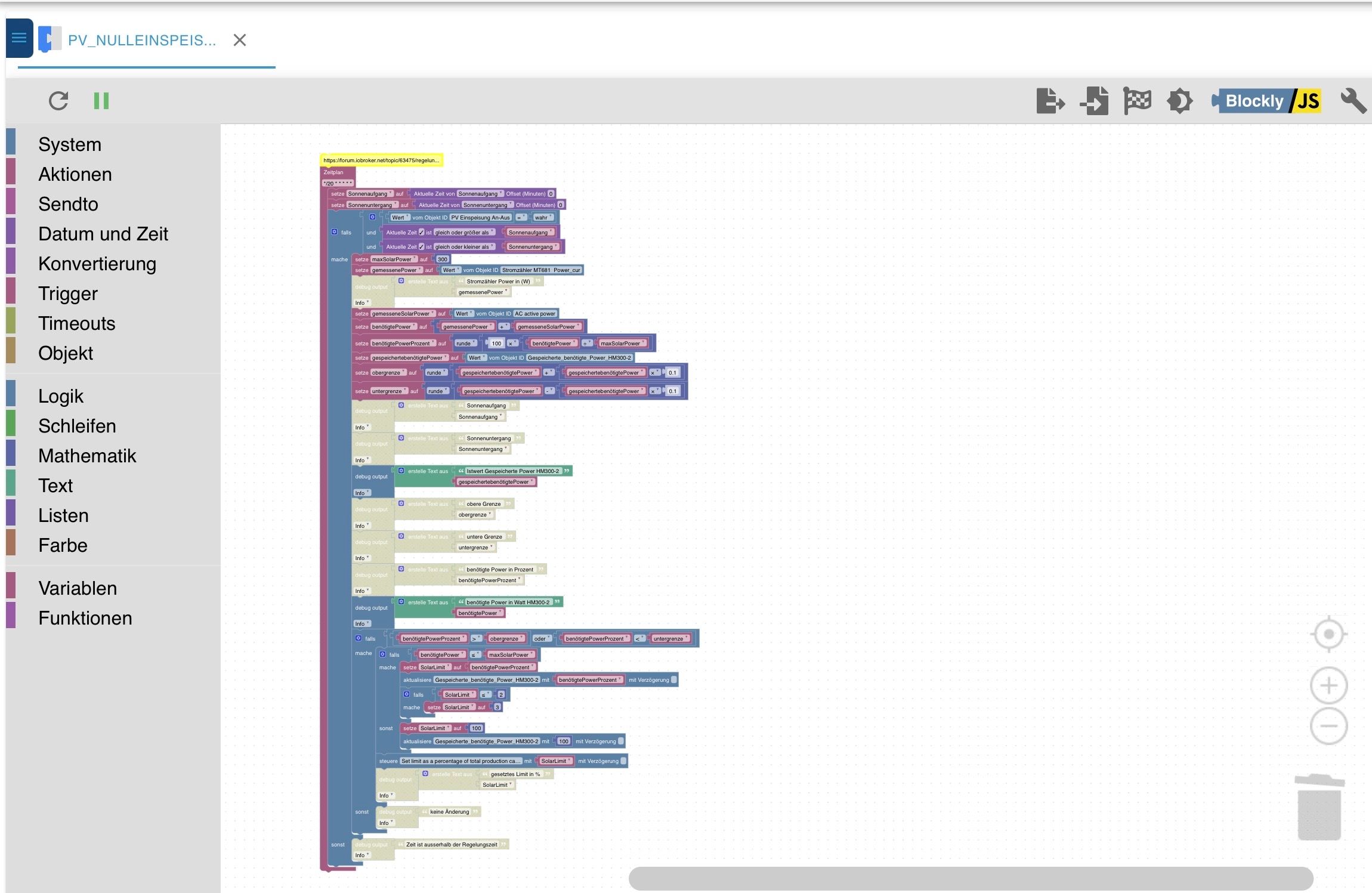1372x893 pixels.
Task: Click the wrench settings icon
Action: [1353, 101]
